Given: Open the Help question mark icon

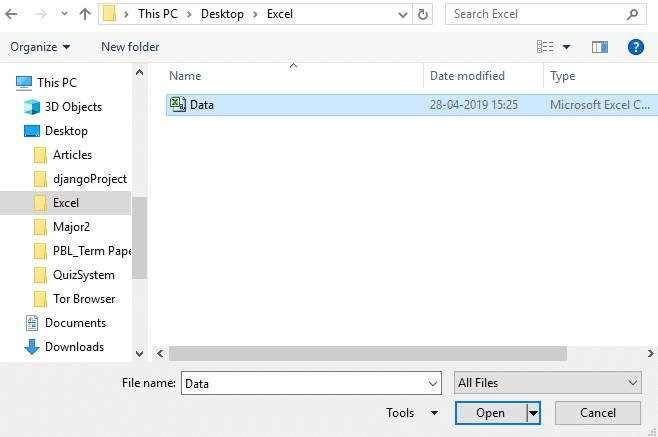Looking at the screenshot, I should coord(635,47).
